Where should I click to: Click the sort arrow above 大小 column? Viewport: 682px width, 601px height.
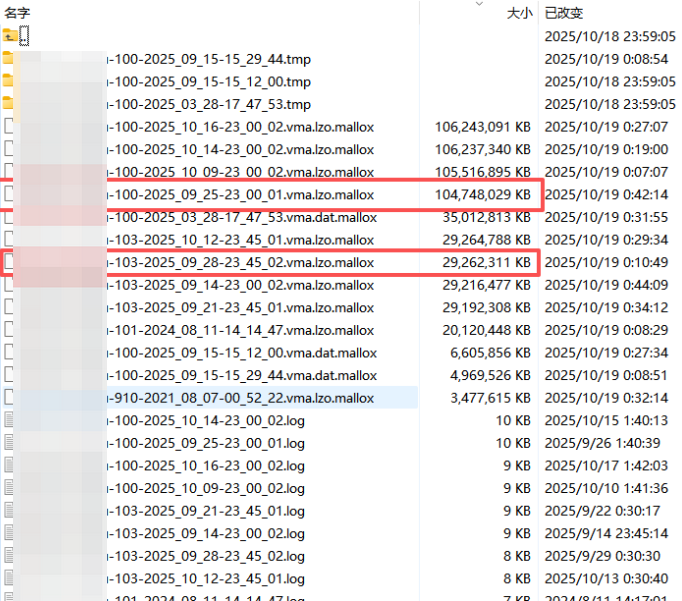pyautogui.click(x=479, y=4)
